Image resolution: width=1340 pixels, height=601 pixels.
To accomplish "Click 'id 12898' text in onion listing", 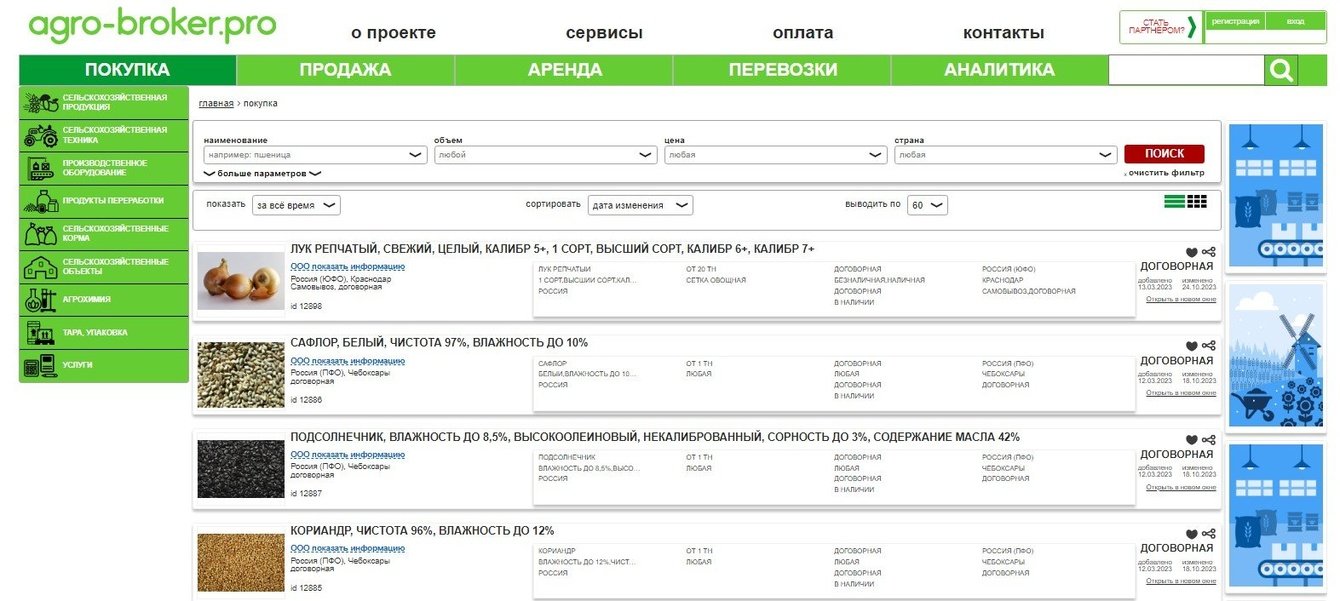I will 306,306.
